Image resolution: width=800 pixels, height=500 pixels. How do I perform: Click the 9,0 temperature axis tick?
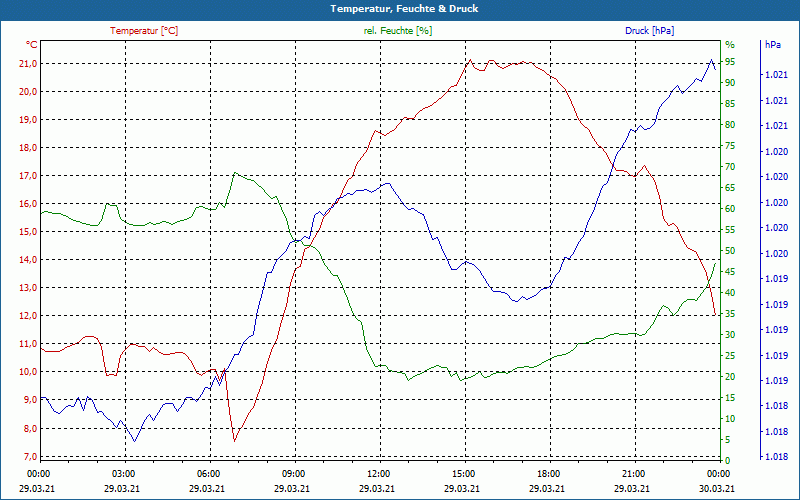(x=28, y=400)
